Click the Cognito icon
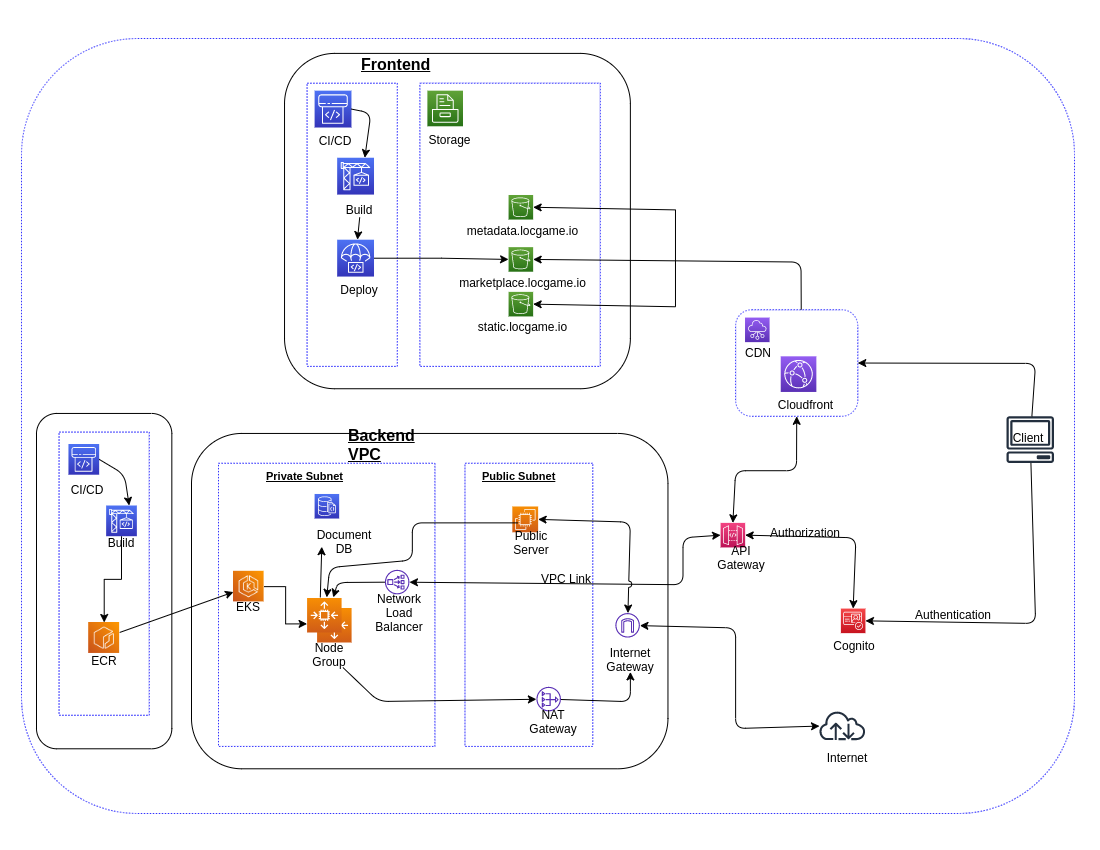Image resolution: width=1100 pixels, height=850 pixels. [853, 620]
